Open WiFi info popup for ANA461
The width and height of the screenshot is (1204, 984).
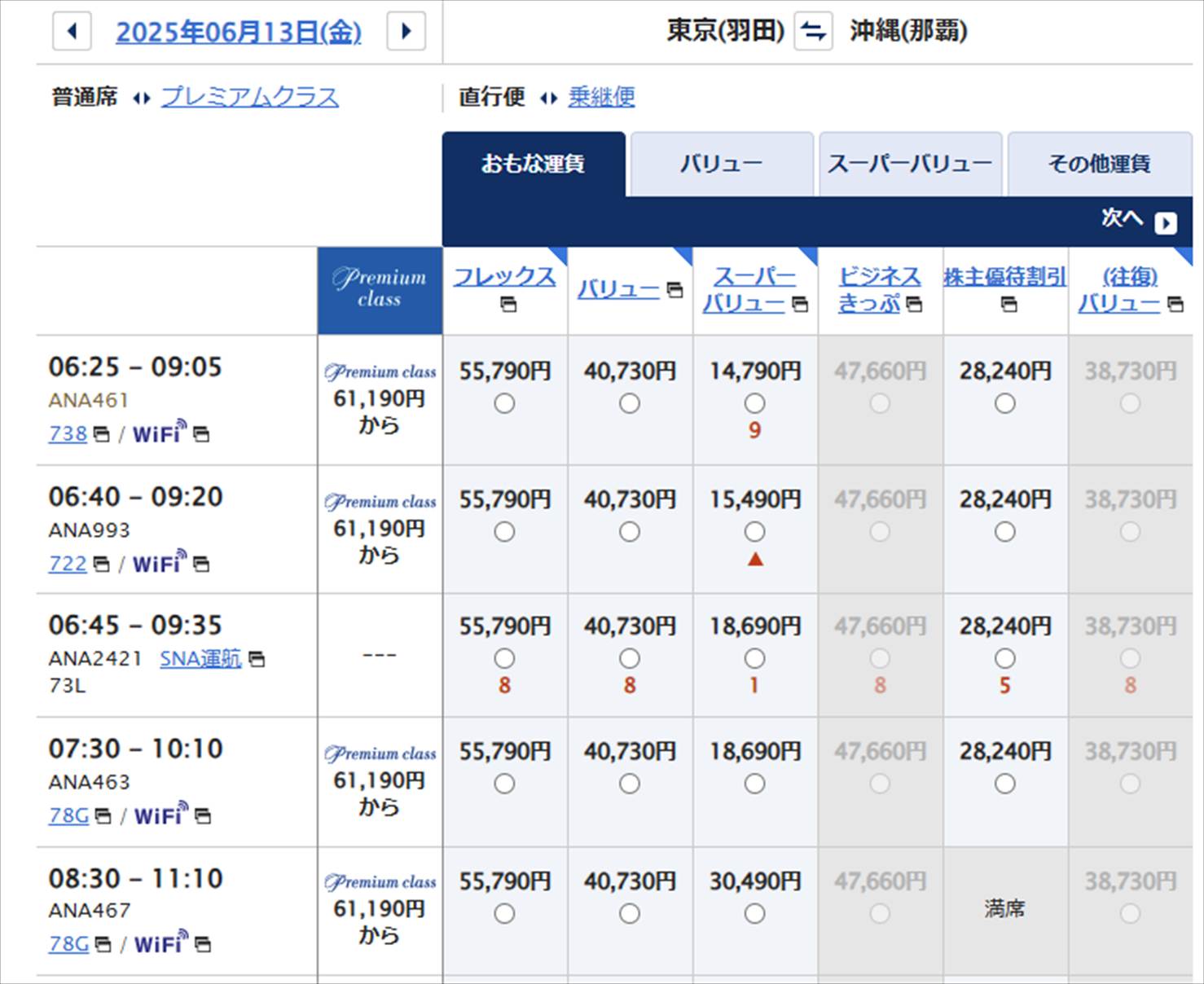201,434
